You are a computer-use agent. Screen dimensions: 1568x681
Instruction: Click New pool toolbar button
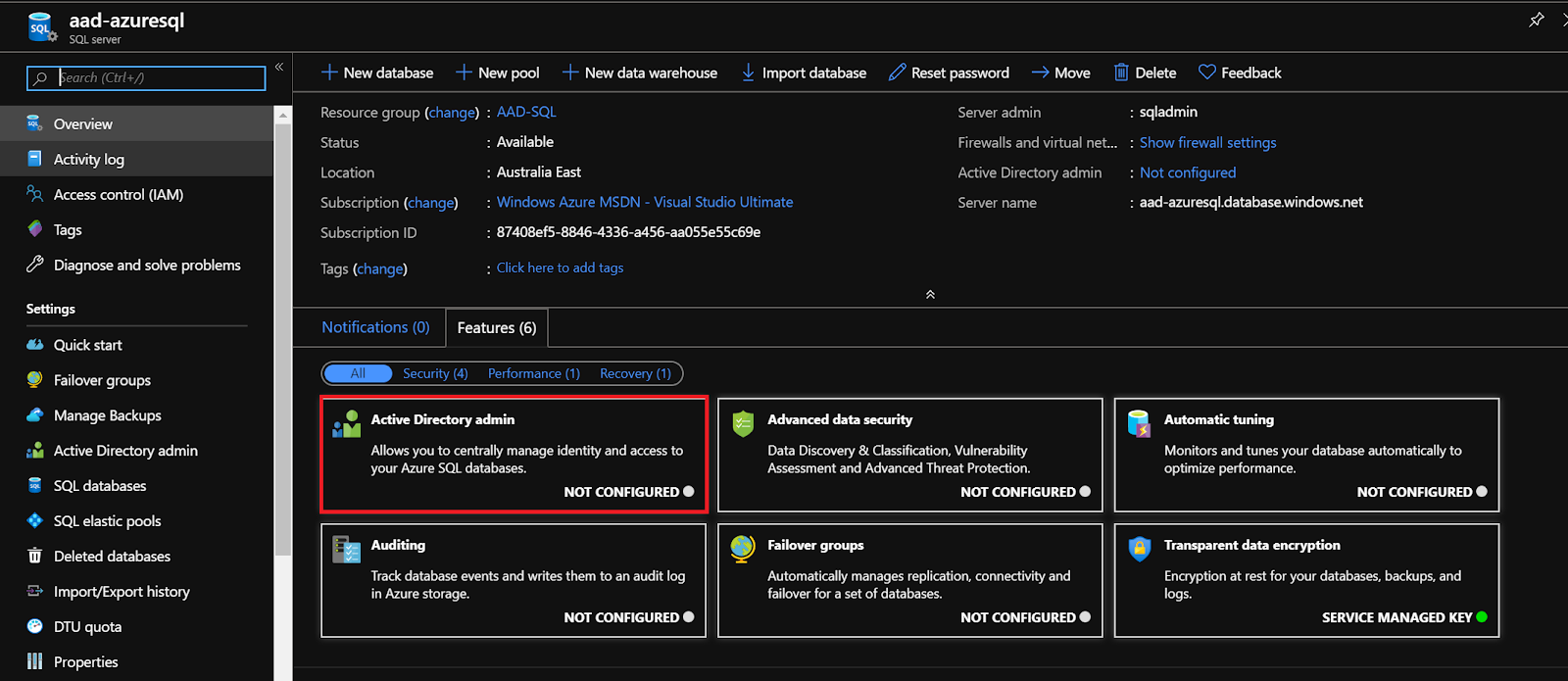pyautogui.click(x=498, y=73)
